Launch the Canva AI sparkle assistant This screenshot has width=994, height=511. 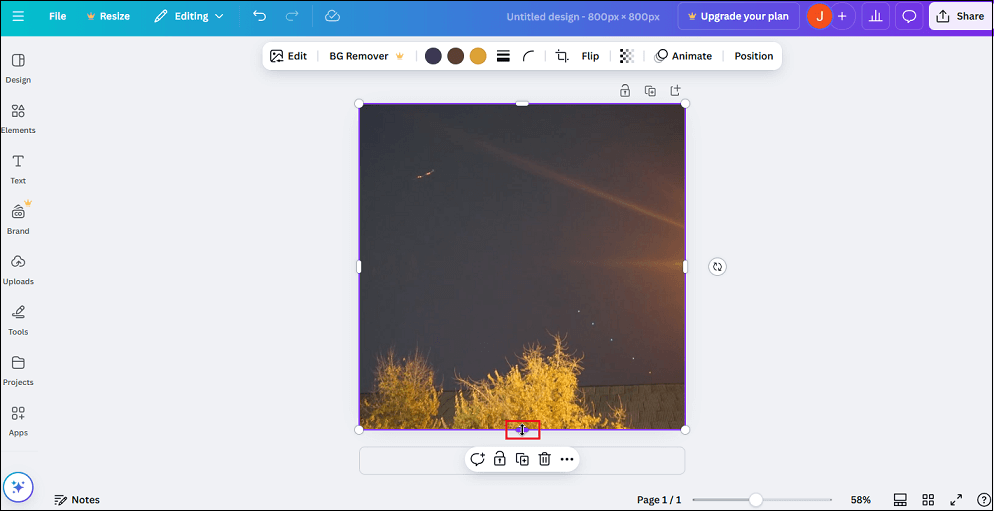click(18, 487)
